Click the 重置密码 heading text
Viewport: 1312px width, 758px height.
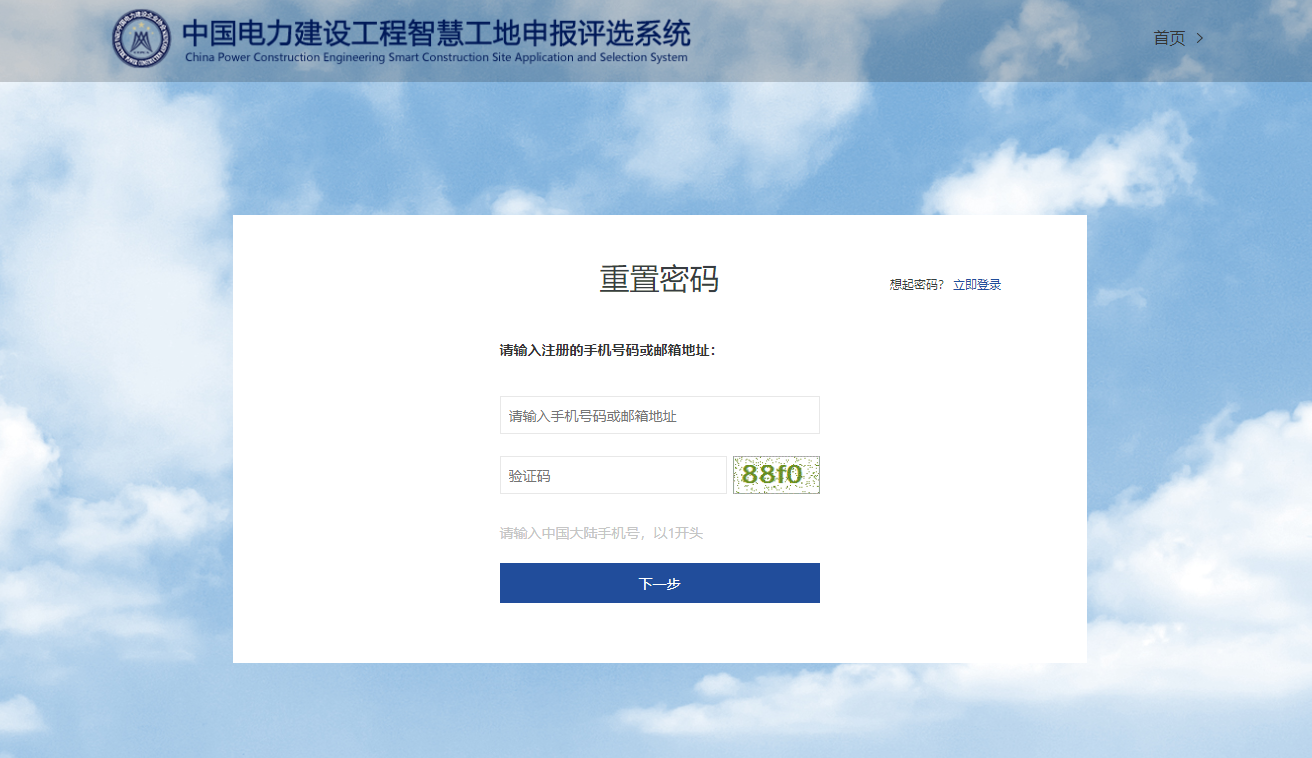(659, 279)
